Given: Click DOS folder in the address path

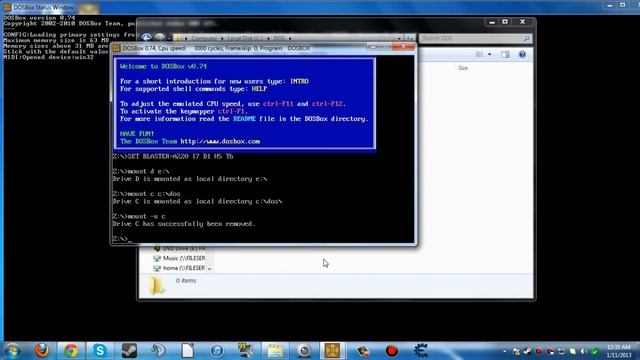Looking at the screenshot, I should pyautogui.click(x=279, y=38).
